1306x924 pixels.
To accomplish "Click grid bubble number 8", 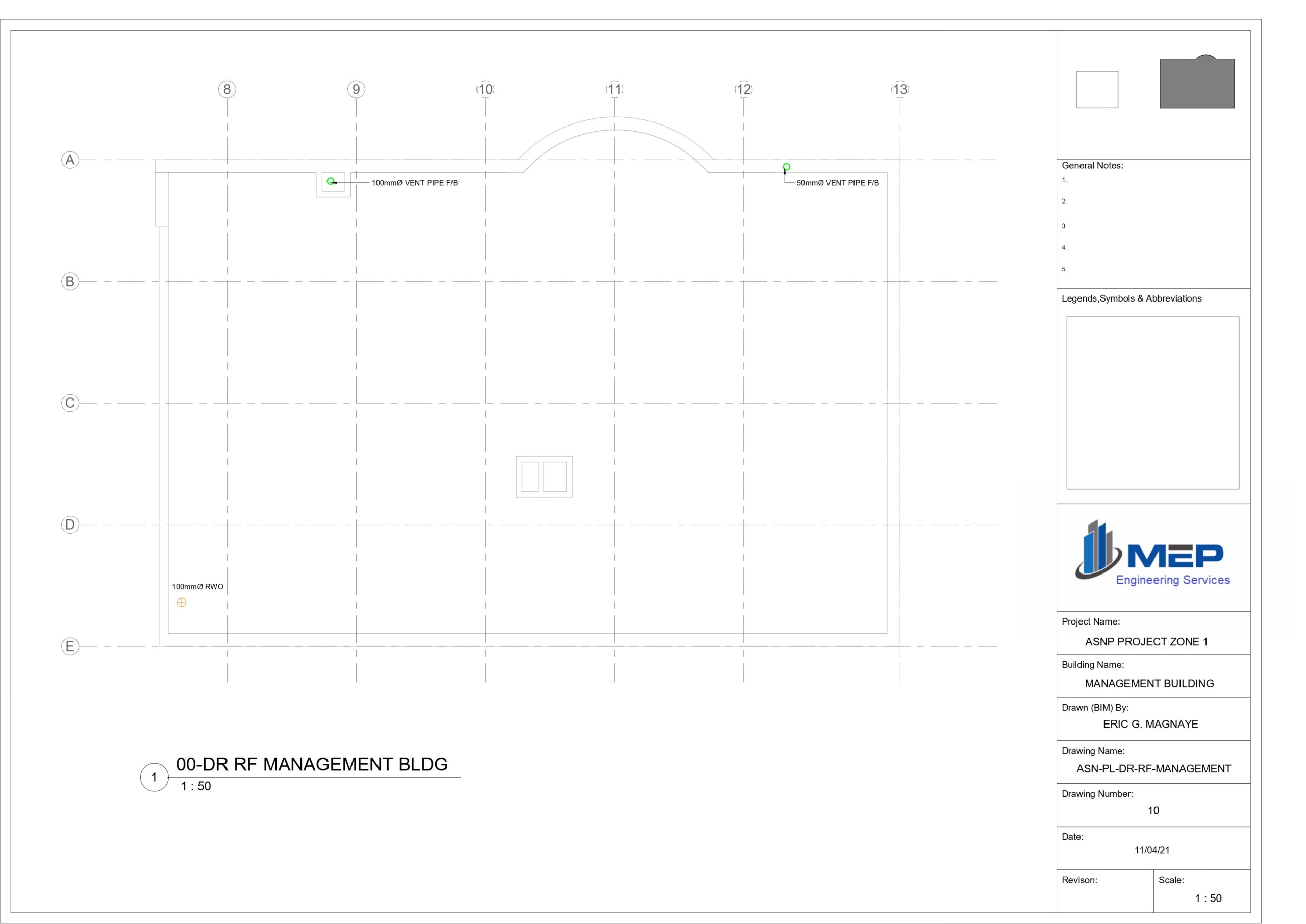I will [227, 89].
